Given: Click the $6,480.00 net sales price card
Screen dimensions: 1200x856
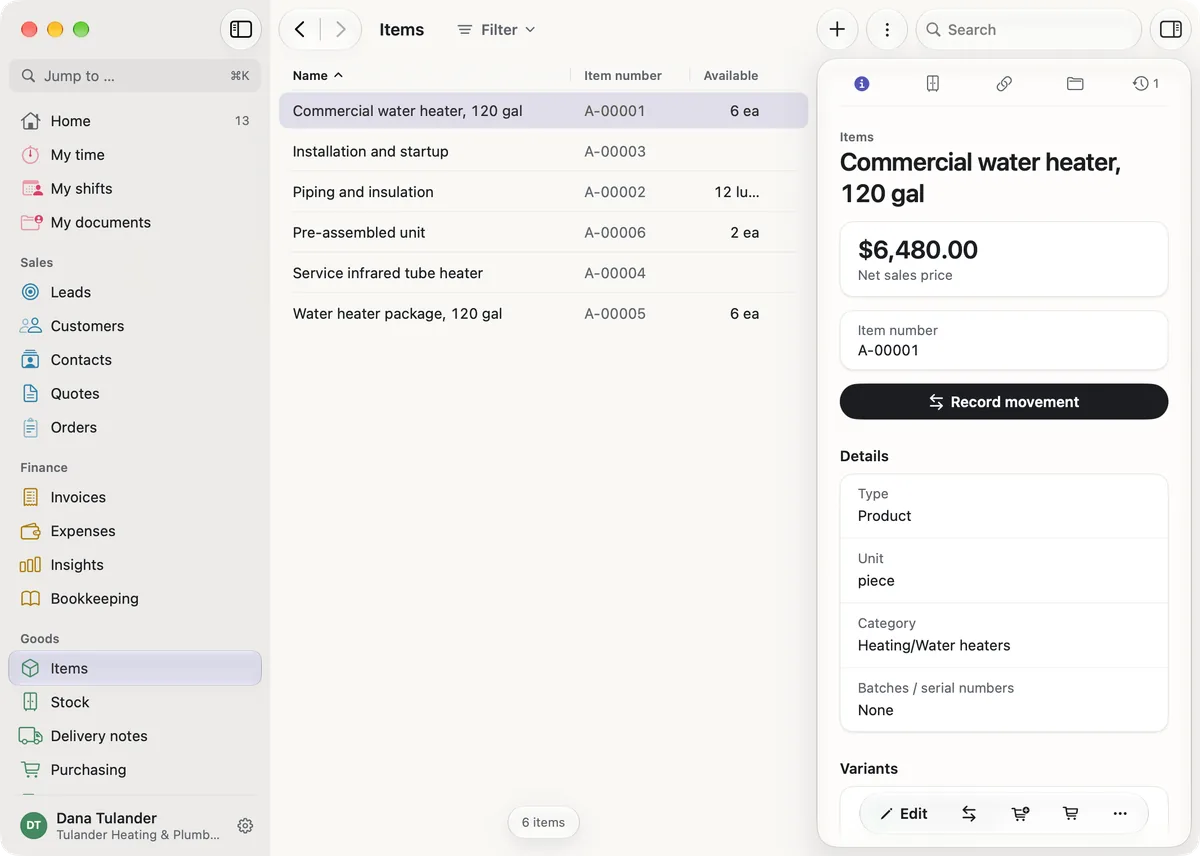Looking at the screenshot, I should 1004,260.
